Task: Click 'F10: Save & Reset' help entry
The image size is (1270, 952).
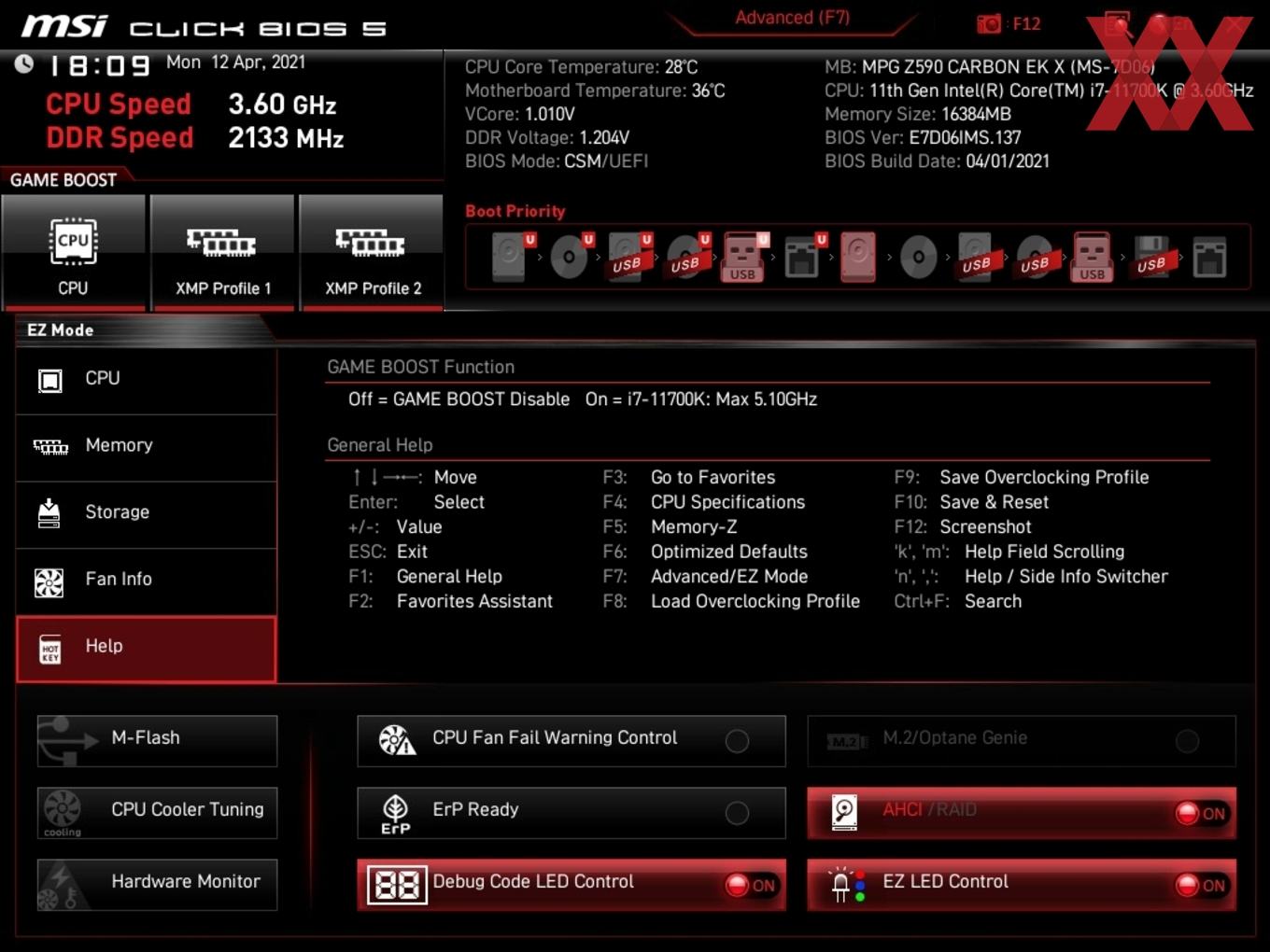Action: pos(971,502)
